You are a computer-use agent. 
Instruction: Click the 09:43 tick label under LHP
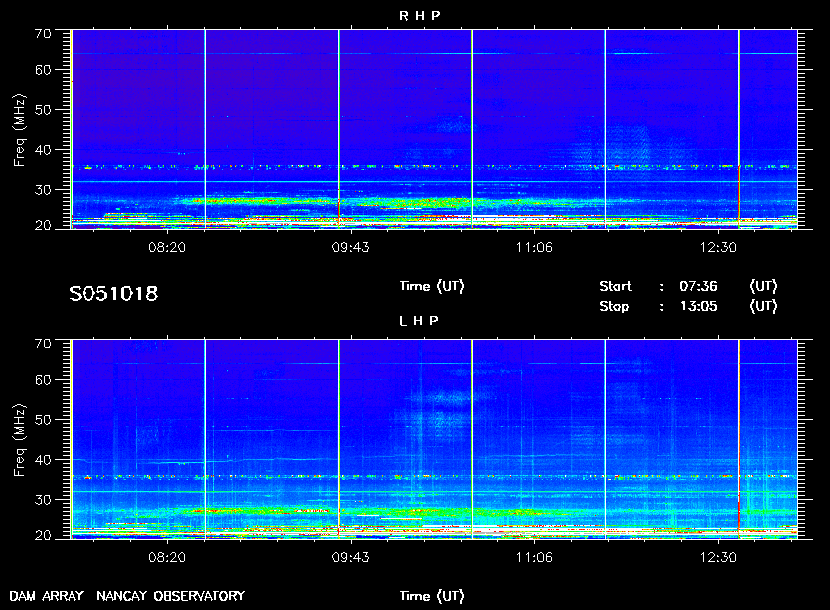pyautogui.click(x=350, y=557)
